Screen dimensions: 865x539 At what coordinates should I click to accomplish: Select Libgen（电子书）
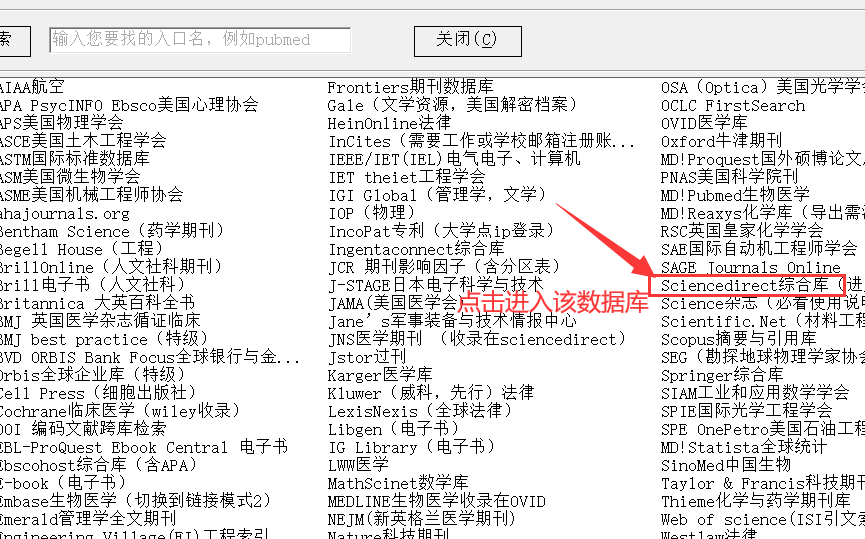click(x=394, y=429)
